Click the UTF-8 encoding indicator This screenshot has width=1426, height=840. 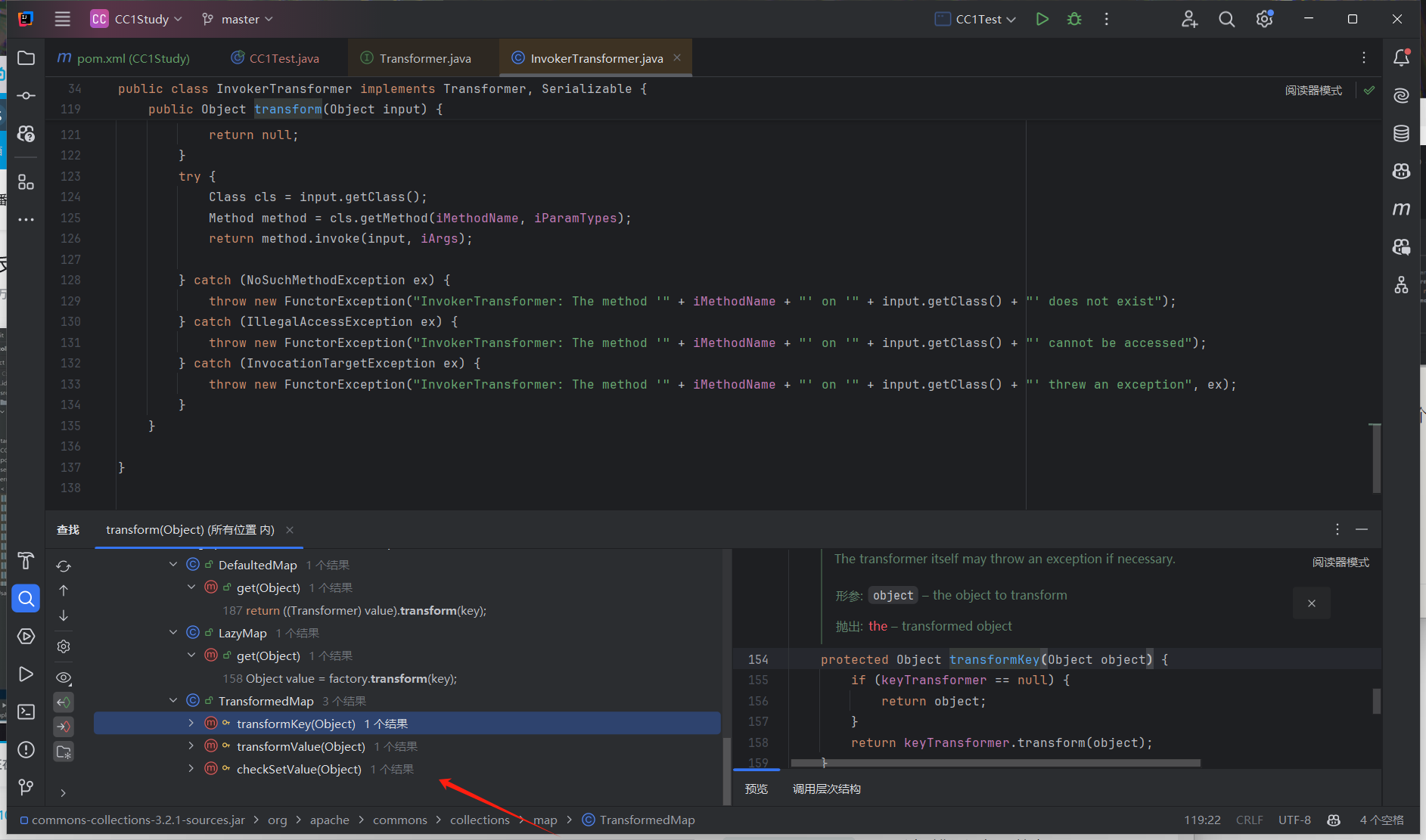coord(1294,820)
